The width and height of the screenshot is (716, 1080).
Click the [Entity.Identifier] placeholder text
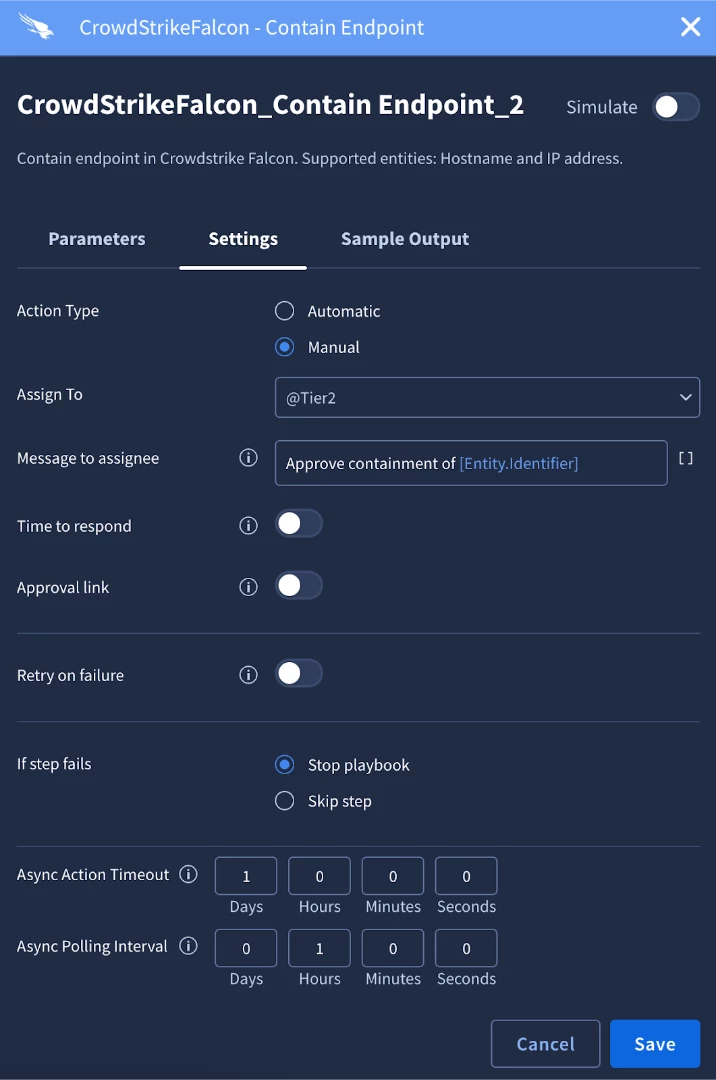point(519,464)
